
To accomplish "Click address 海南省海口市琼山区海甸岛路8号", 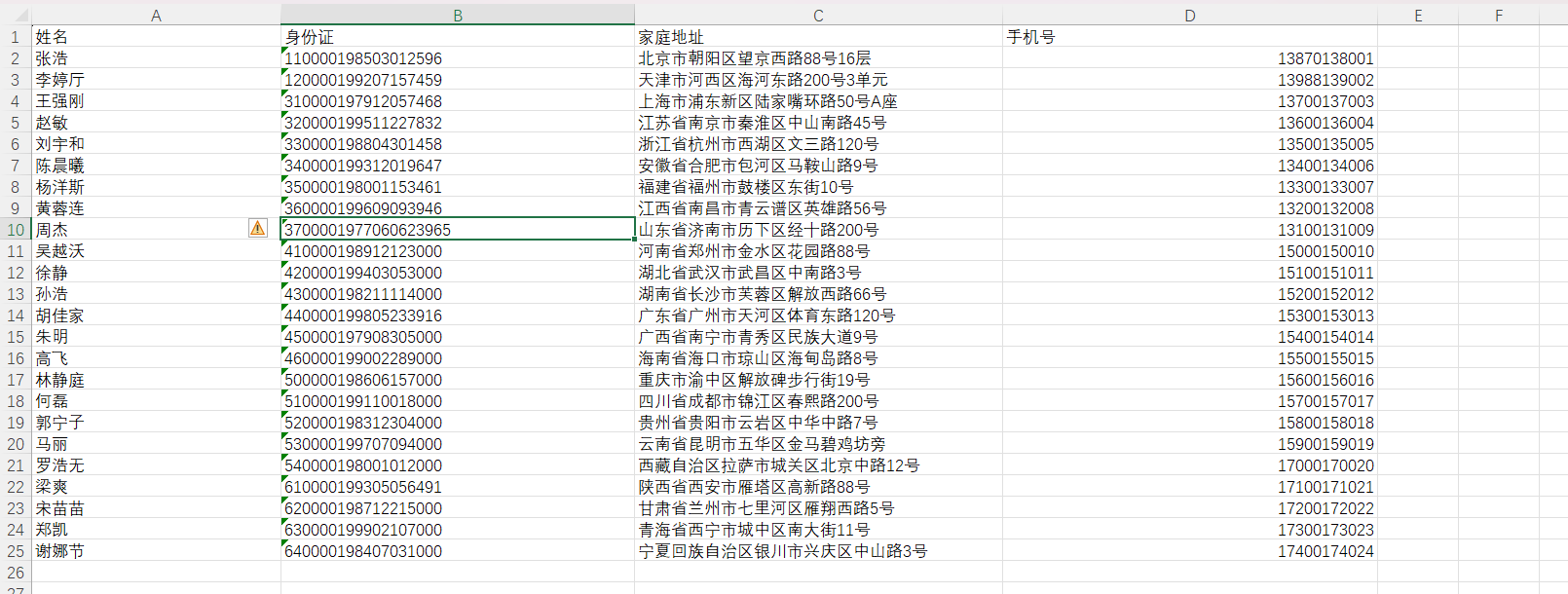I will coord(818,358).
